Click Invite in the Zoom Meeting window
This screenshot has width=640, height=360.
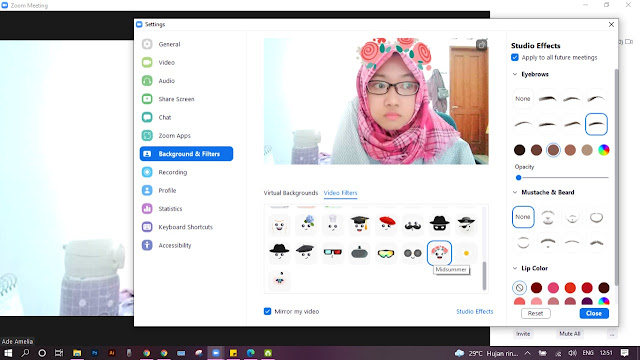coord(523,334)
